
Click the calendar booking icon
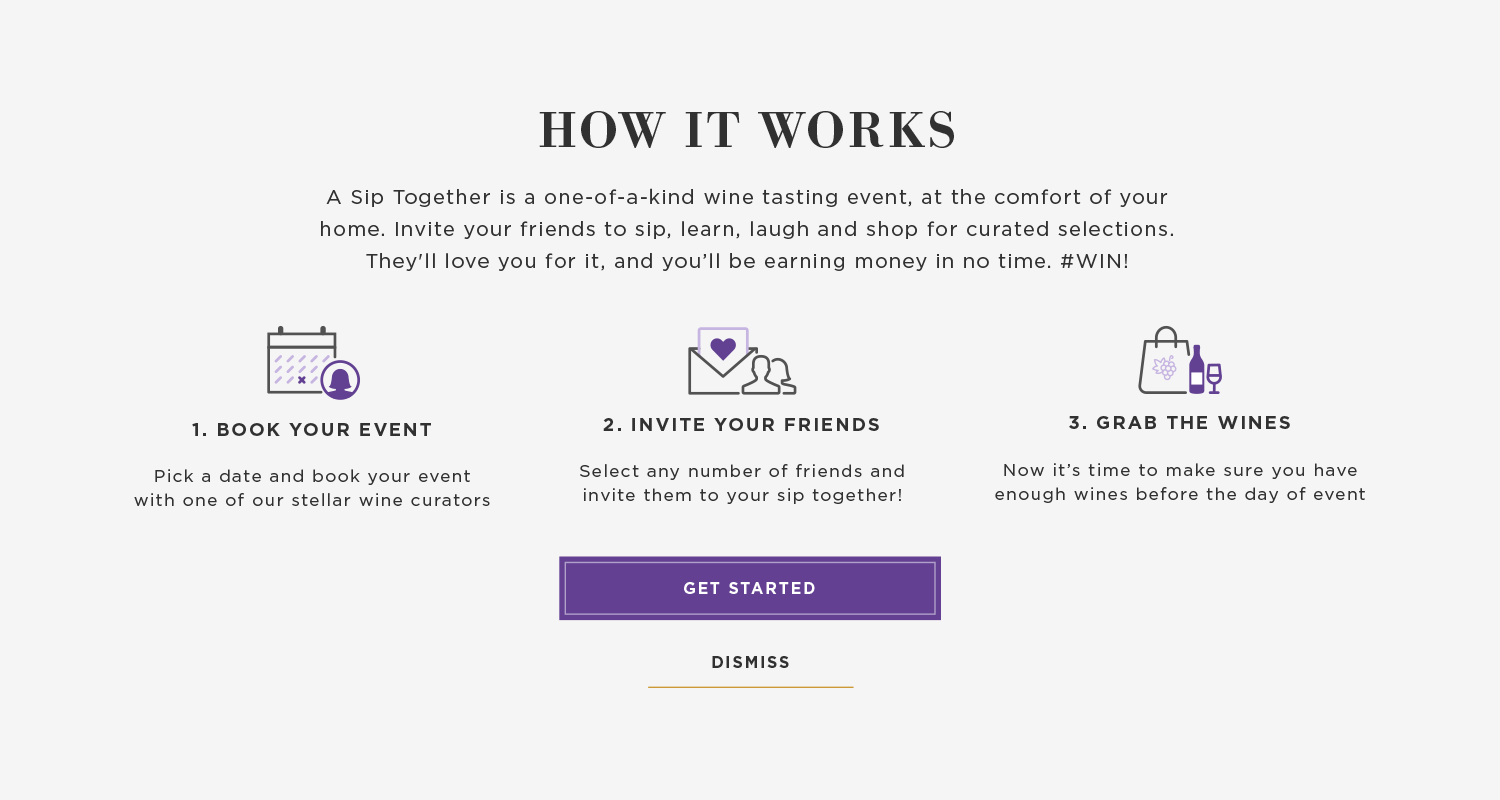[313, 362]
